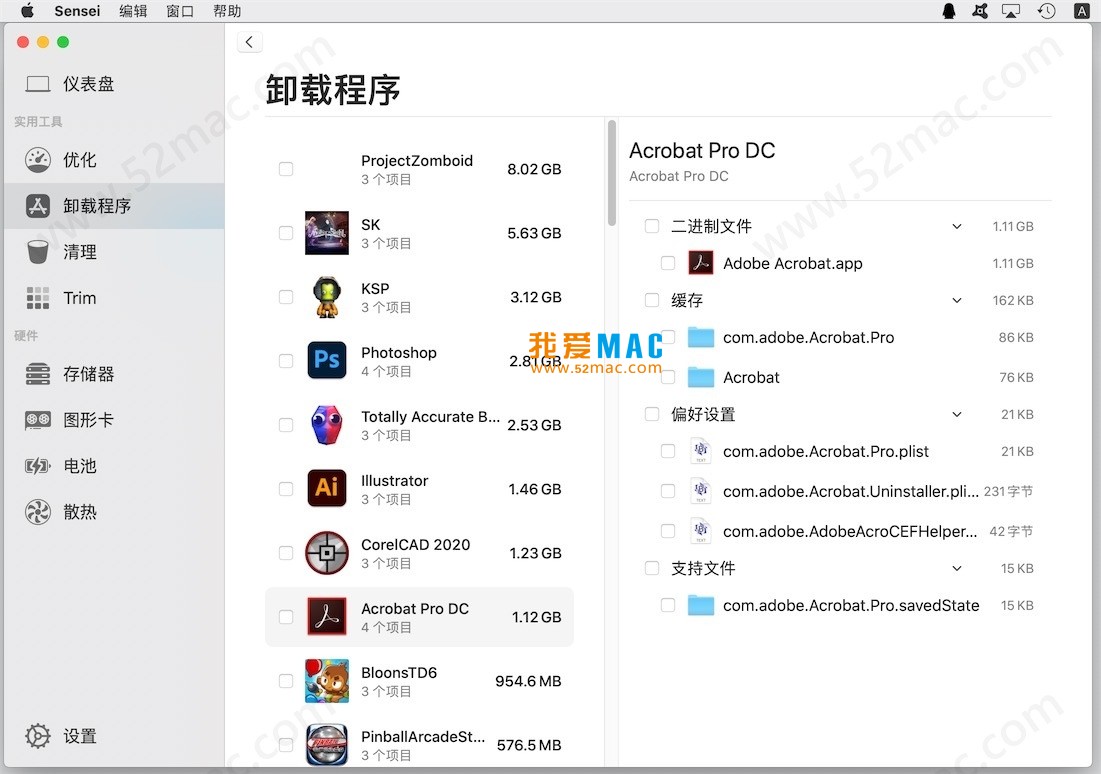The image size is (1101, 774).
Task: Click the Acrobat Pro DC list icon
Action: point(327,617)
